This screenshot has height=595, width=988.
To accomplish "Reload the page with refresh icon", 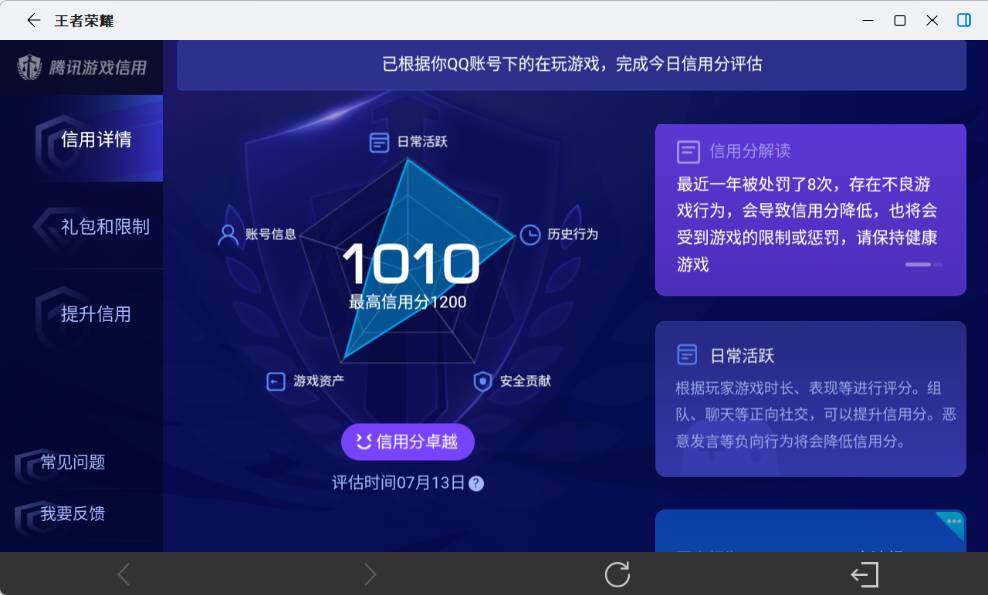I will [617, 574].
